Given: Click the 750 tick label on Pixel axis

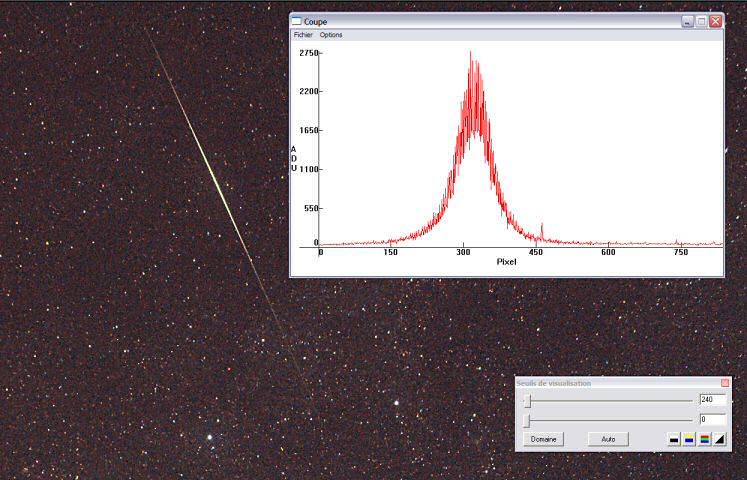Looking at the screenshot, I should coord(681,252).
